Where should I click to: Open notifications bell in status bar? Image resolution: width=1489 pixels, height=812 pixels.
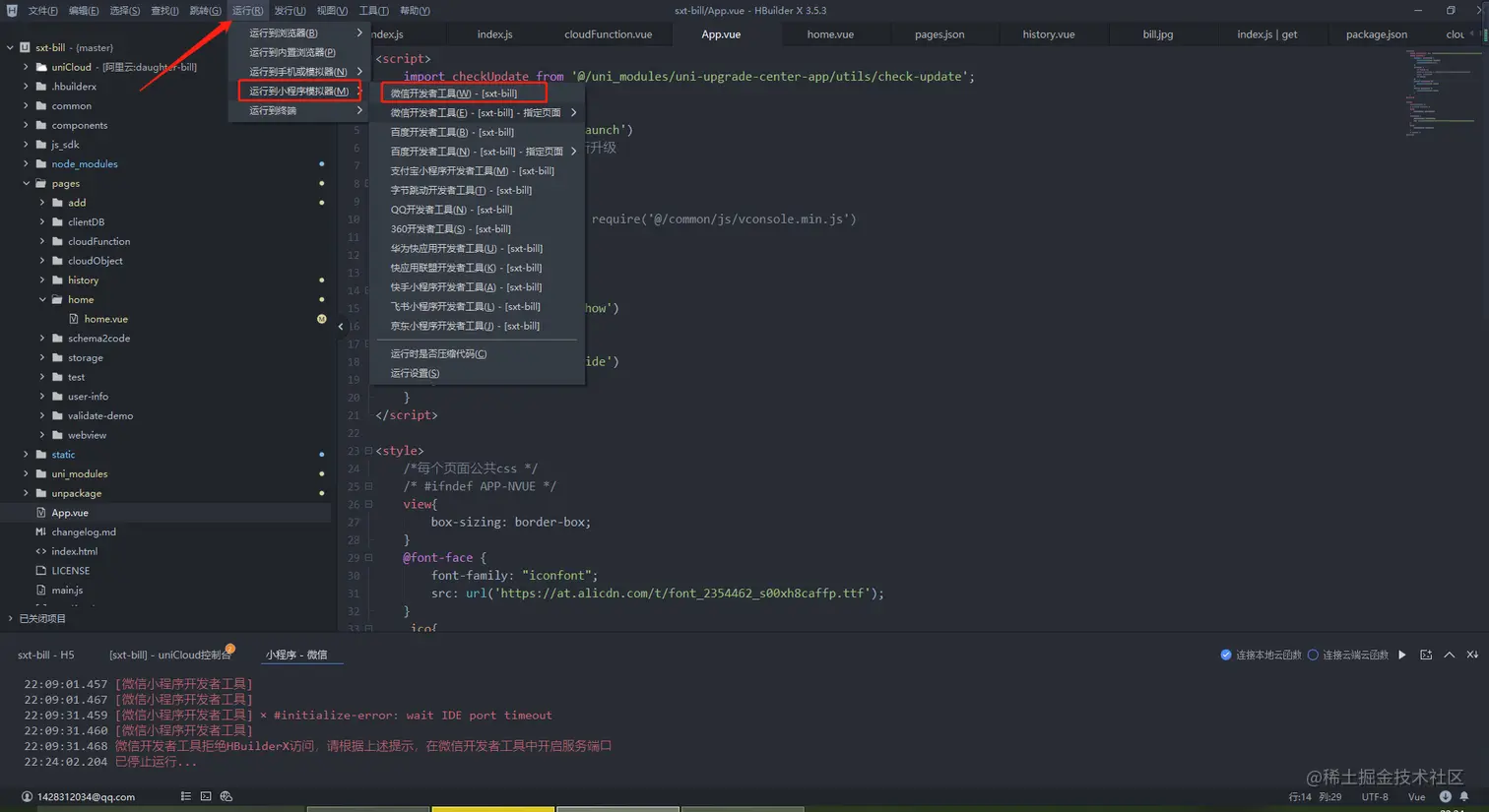pyautogui.click(x=1464, y=796)
